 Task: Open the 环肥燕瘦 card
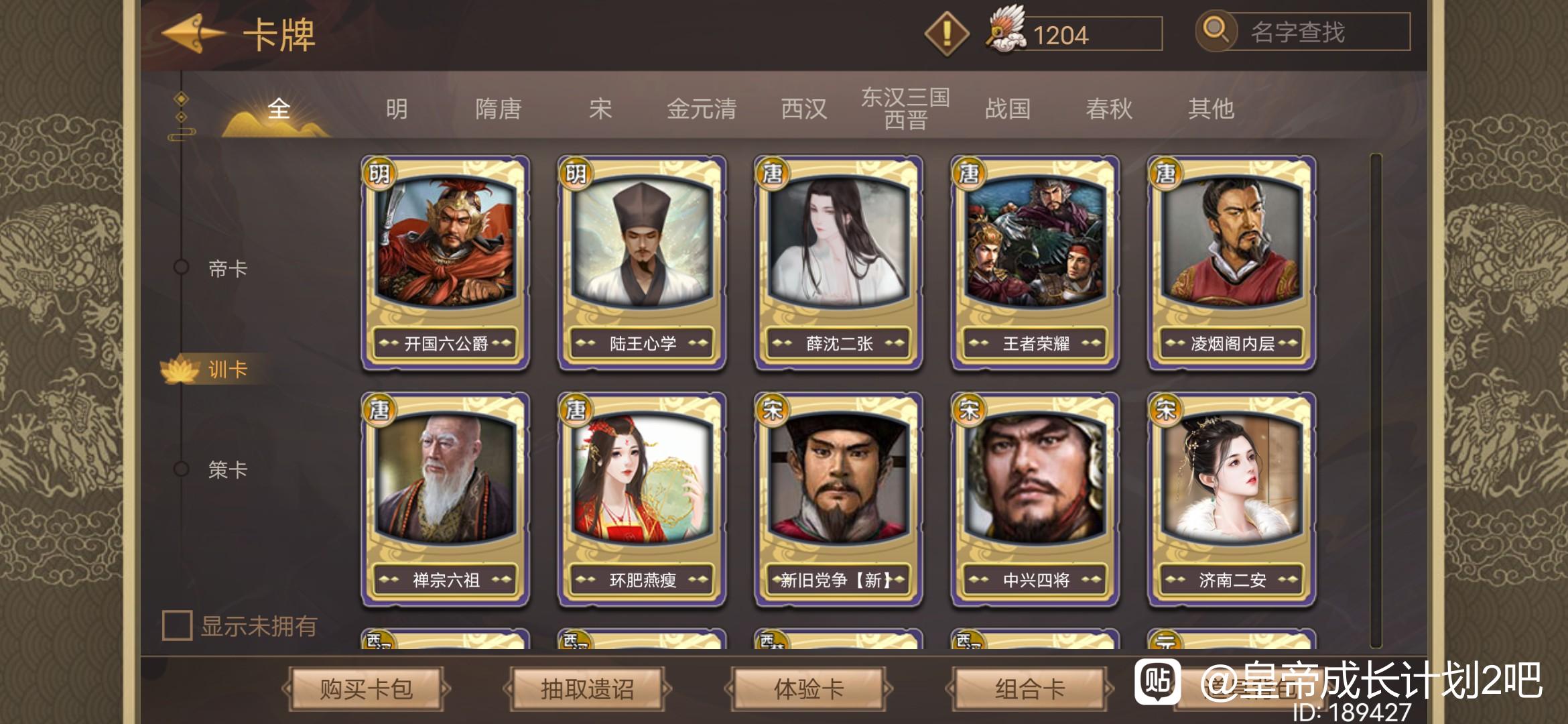pos(642,499)
